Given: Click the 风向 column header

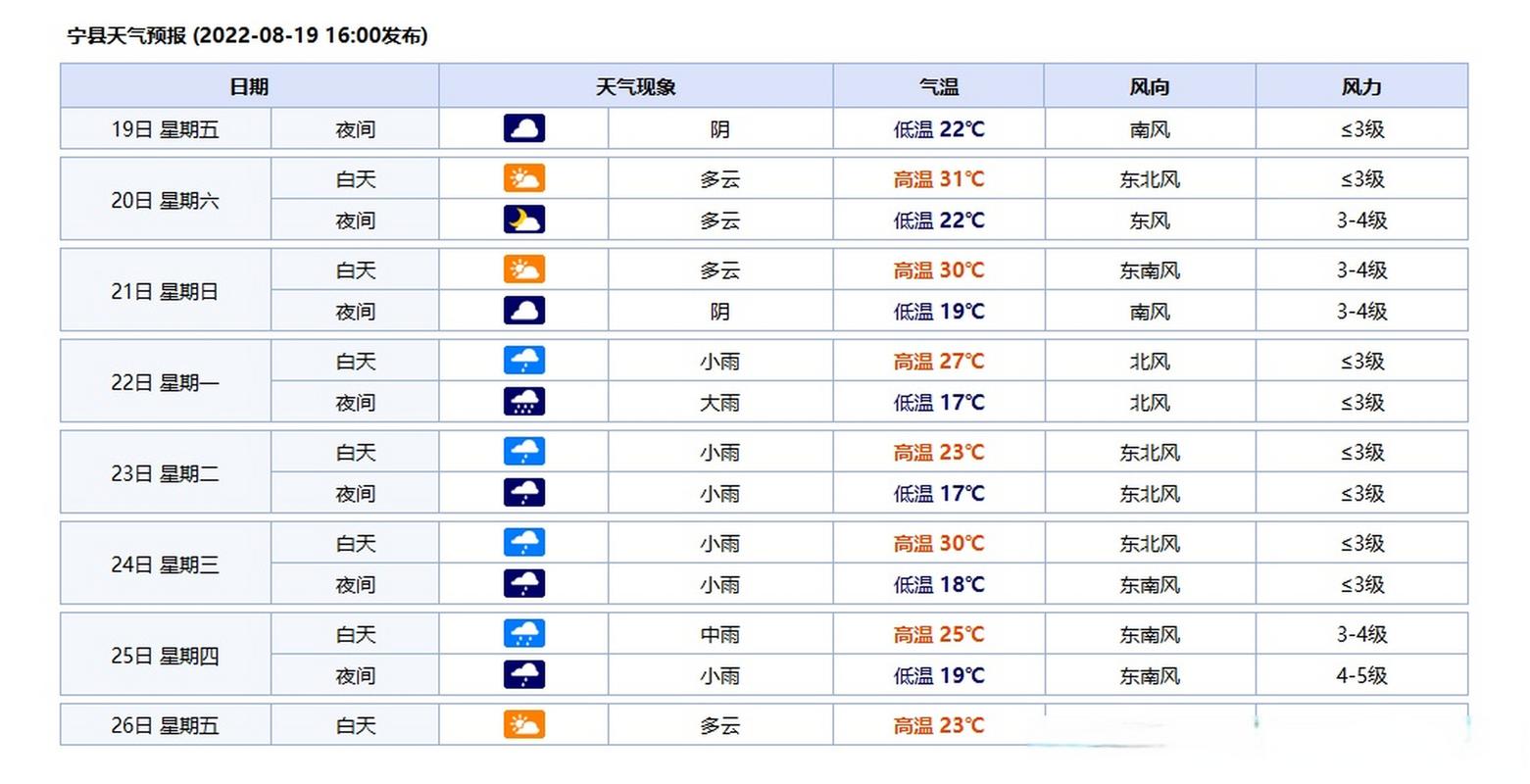Looking at the screenshot, I should 1150,86.
